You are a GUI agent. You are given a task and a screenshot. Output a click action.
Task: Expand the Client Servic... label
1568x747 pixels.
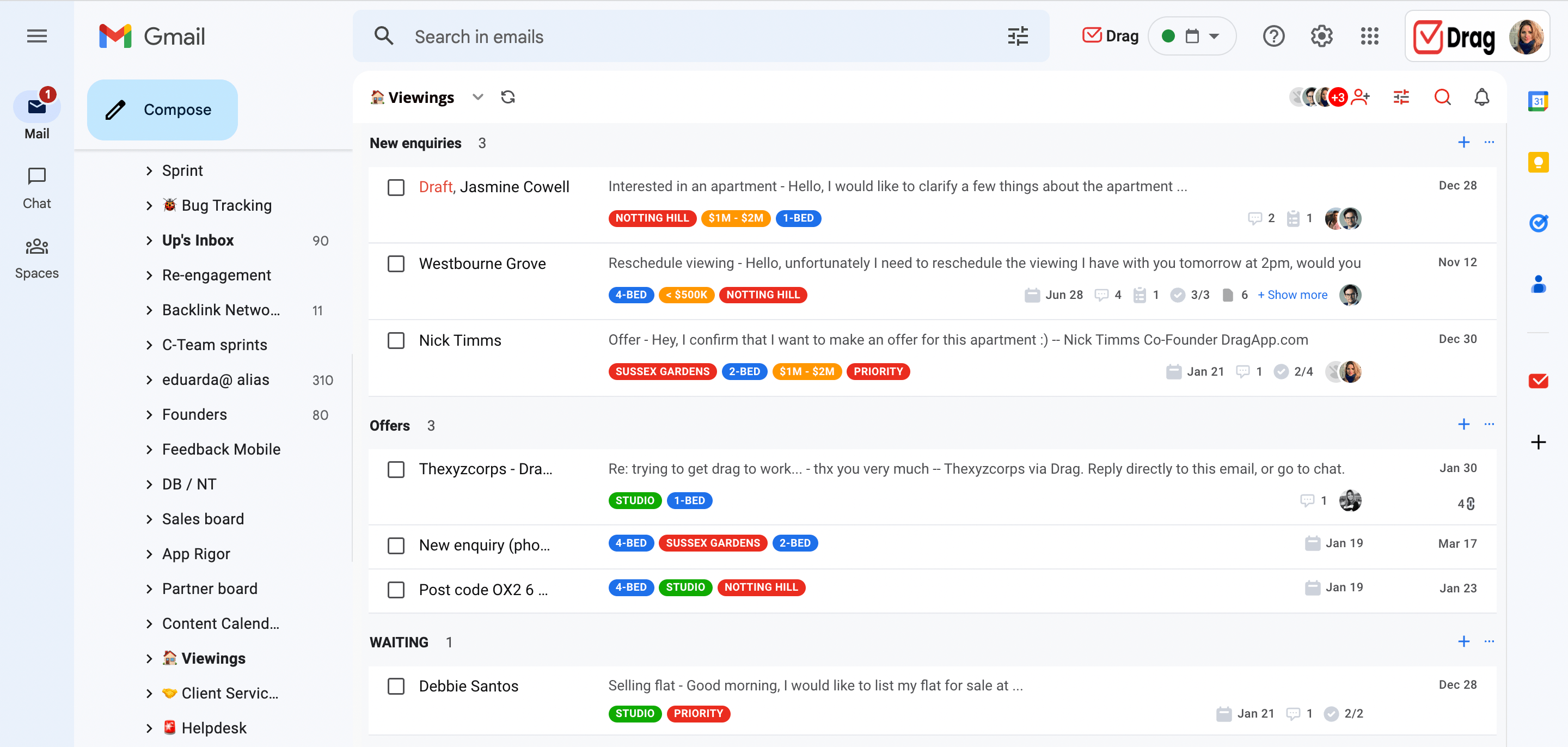pos(149,694)
